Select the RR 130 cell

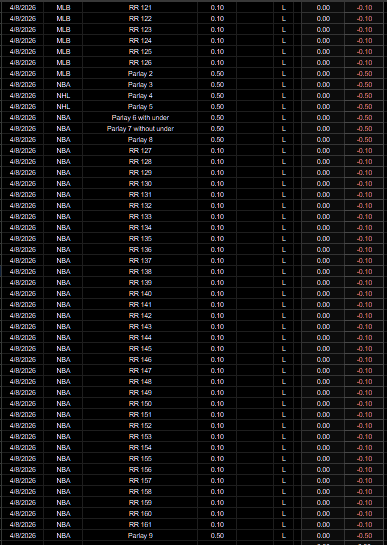[140, 184]
